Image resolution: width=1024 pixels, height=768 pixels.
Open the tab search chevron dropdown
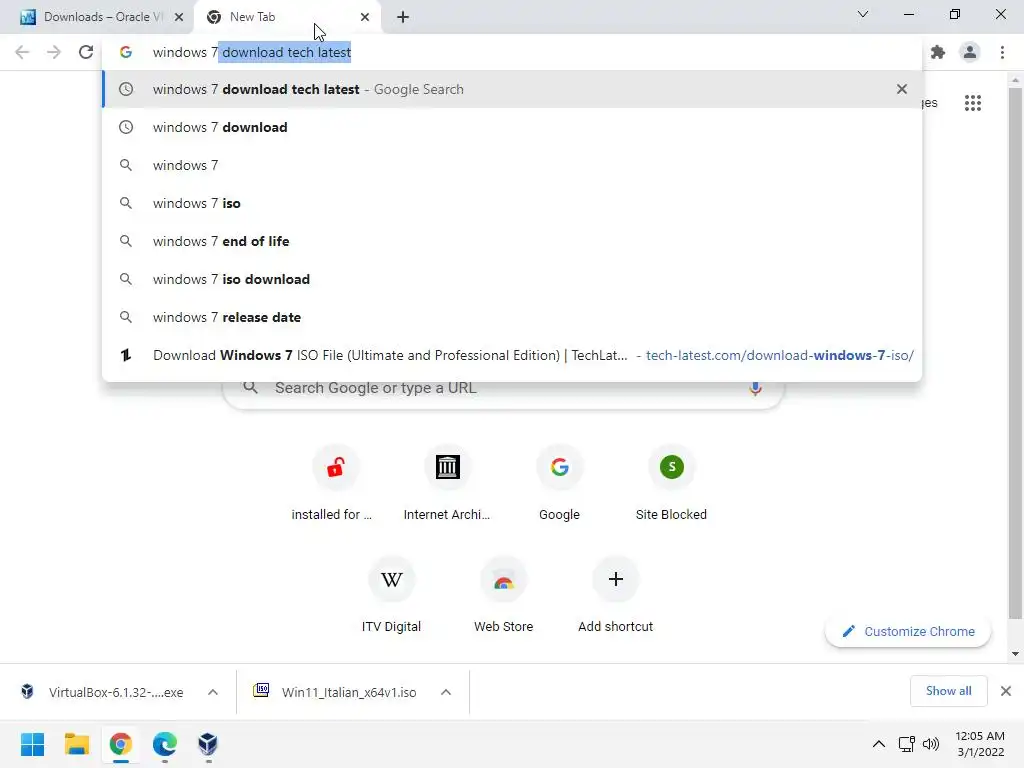pyautogui.click(x=863, y=14)
